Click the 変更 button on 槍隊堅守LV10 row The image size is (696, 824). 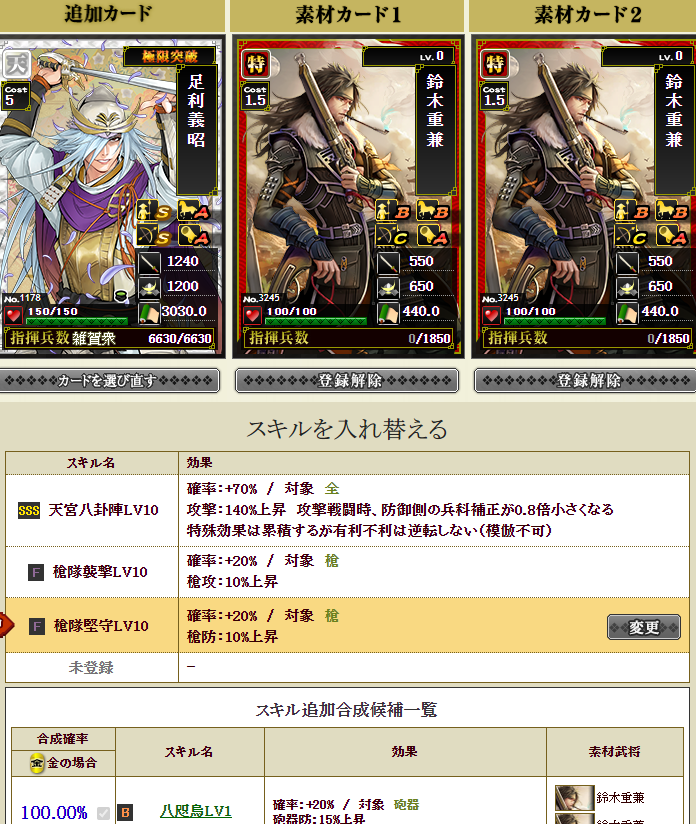tap(644, 627)
